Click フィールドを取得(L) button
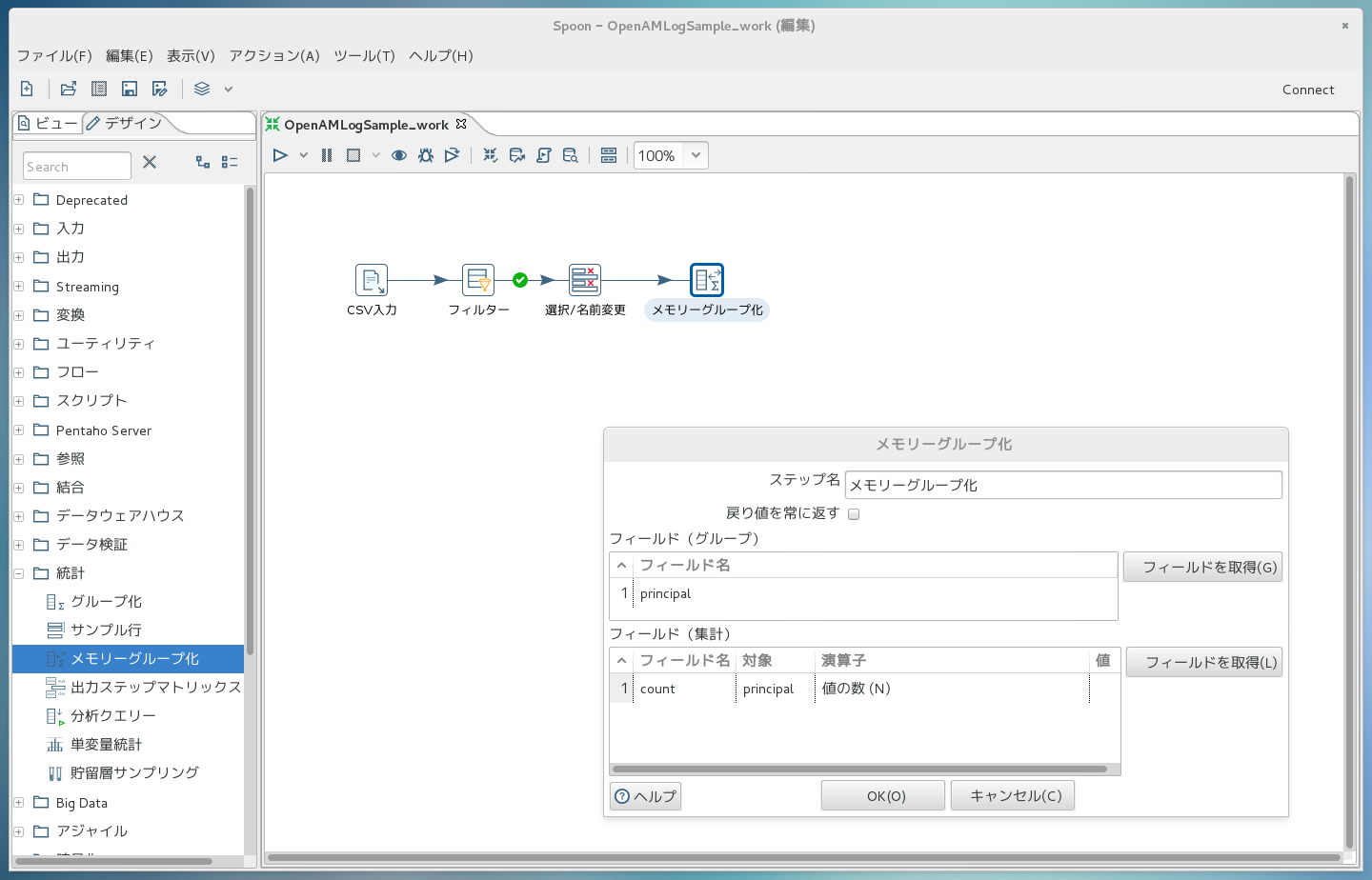 point(1204,662)
